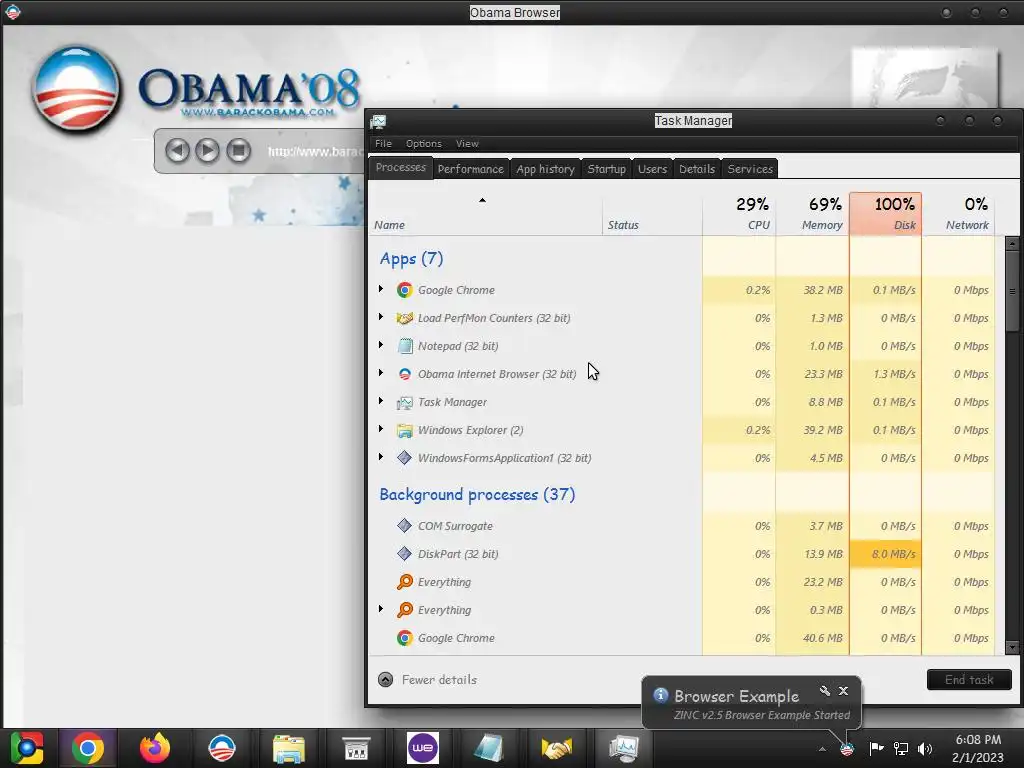
Task: Click the COM Surrogate process icon
Action: (x=404, y=526)
